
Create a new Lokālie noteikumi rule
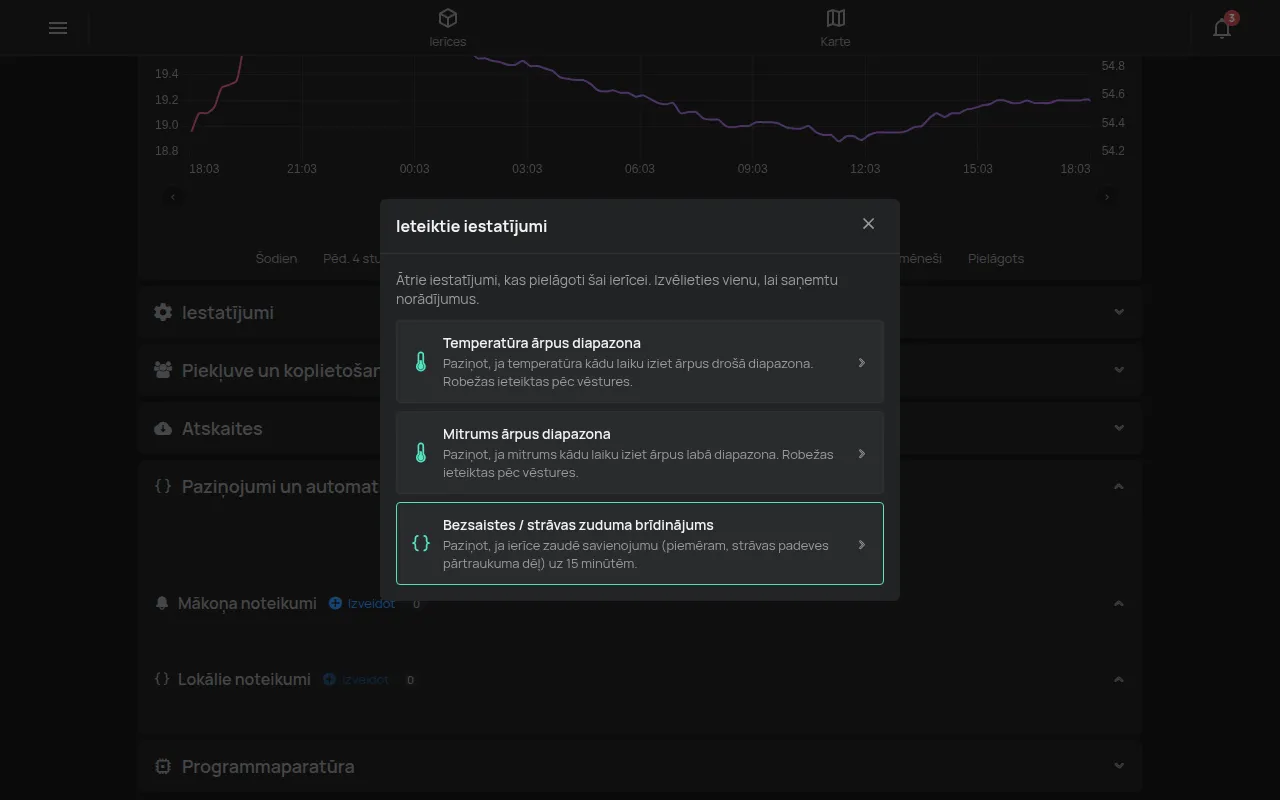pos(356,680)
